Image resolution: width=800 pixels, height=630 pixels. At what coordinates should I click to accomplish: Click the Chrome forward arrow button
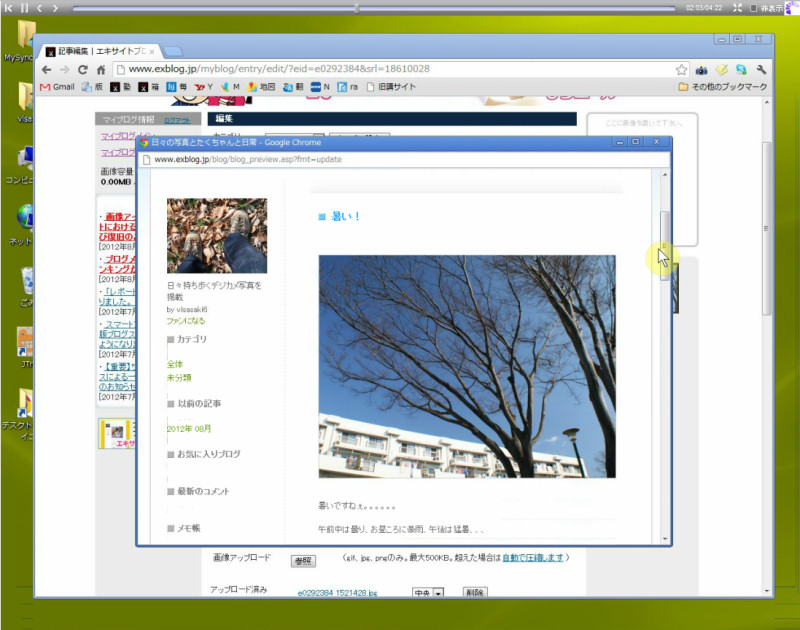[x=64, y=69]
